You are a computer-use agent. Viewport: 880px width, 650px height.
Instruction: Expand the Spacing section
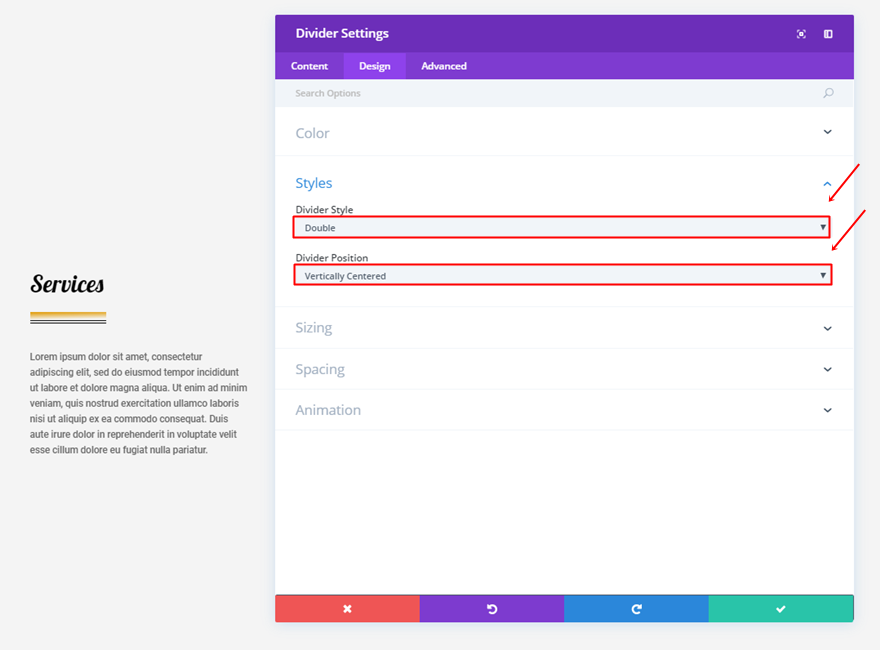[827, 369]
